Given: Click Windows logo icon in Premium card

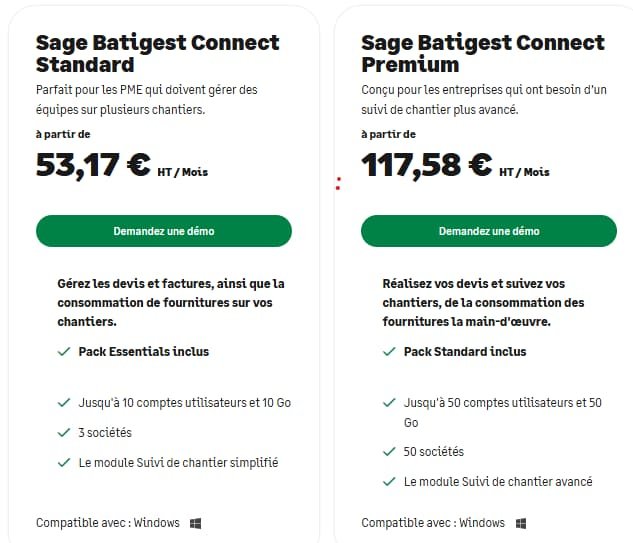Looking at the screenshot, I should [521, 523].
